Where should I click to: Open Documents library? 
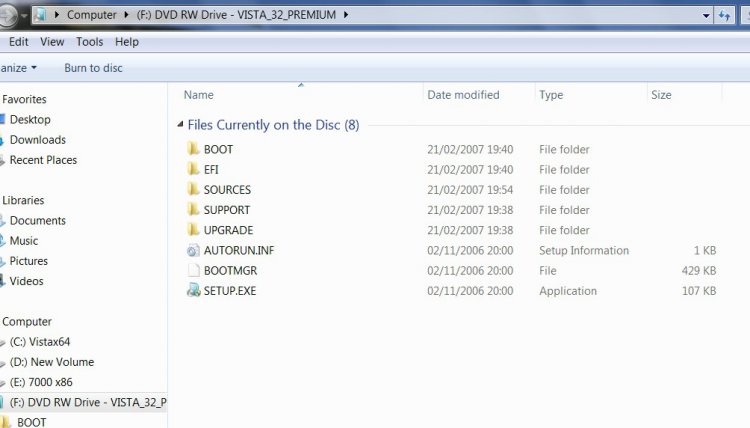pos(38,220)
